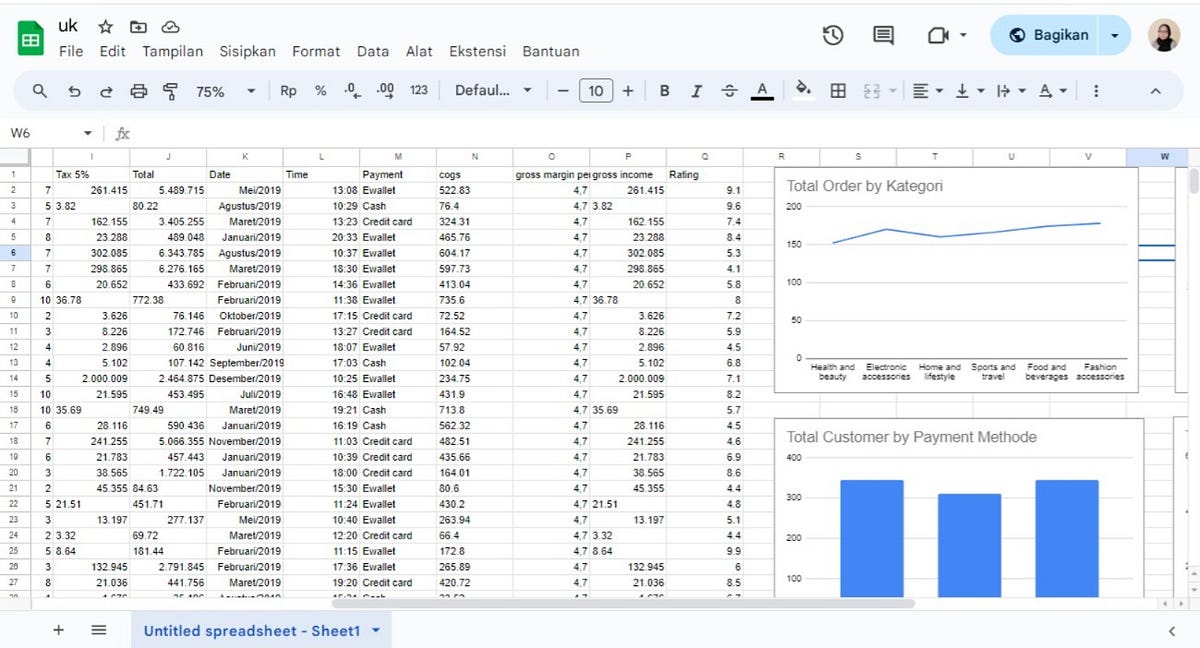Viewport: 1200px width, 648px height.
Task: Click the borders icon
Action: 838,90
